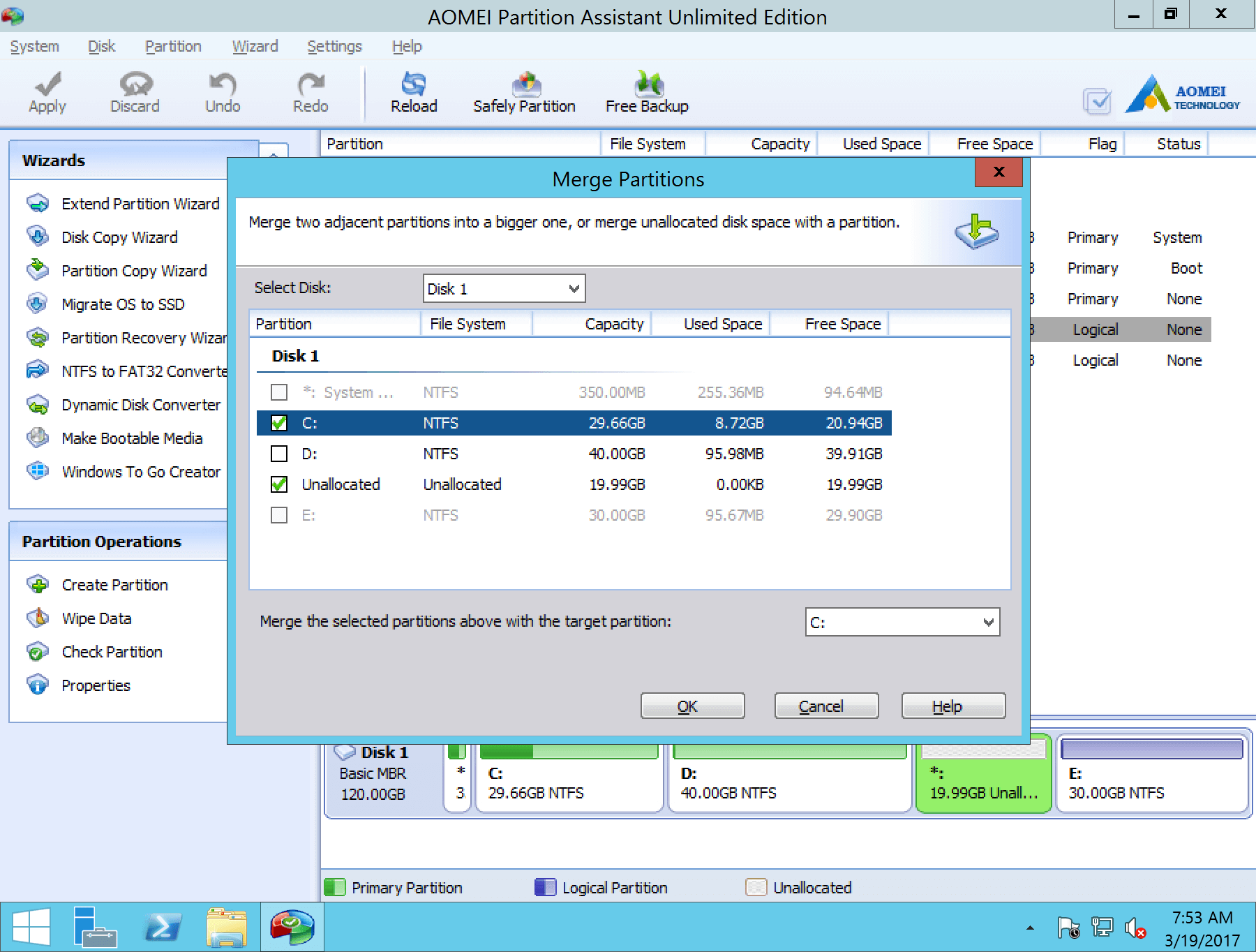Show hidden system tray icons
The height and width of the screenshot is (952, 1256).
(1030, 928)
